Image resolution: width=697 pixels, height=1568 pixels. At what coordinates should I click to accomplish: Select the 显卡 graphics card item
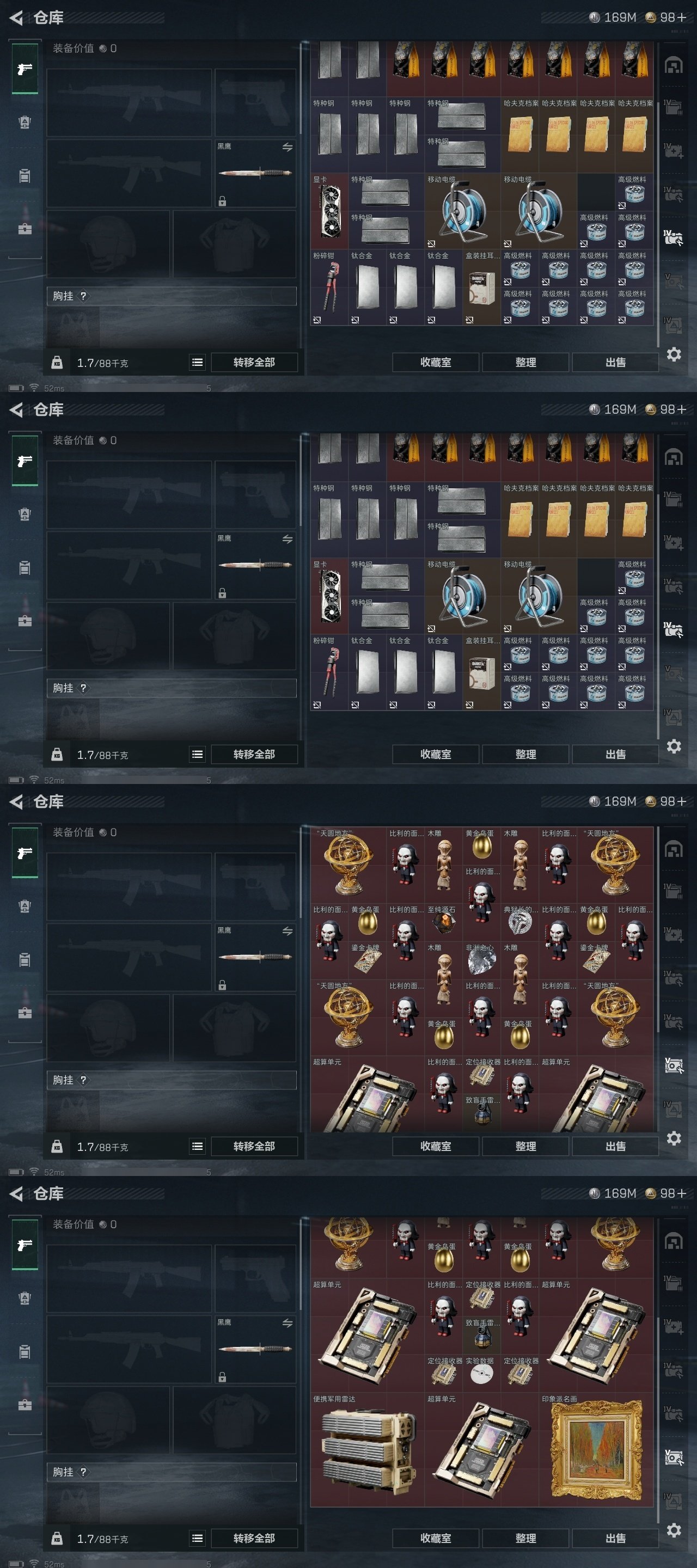click(x=329, y=211)
